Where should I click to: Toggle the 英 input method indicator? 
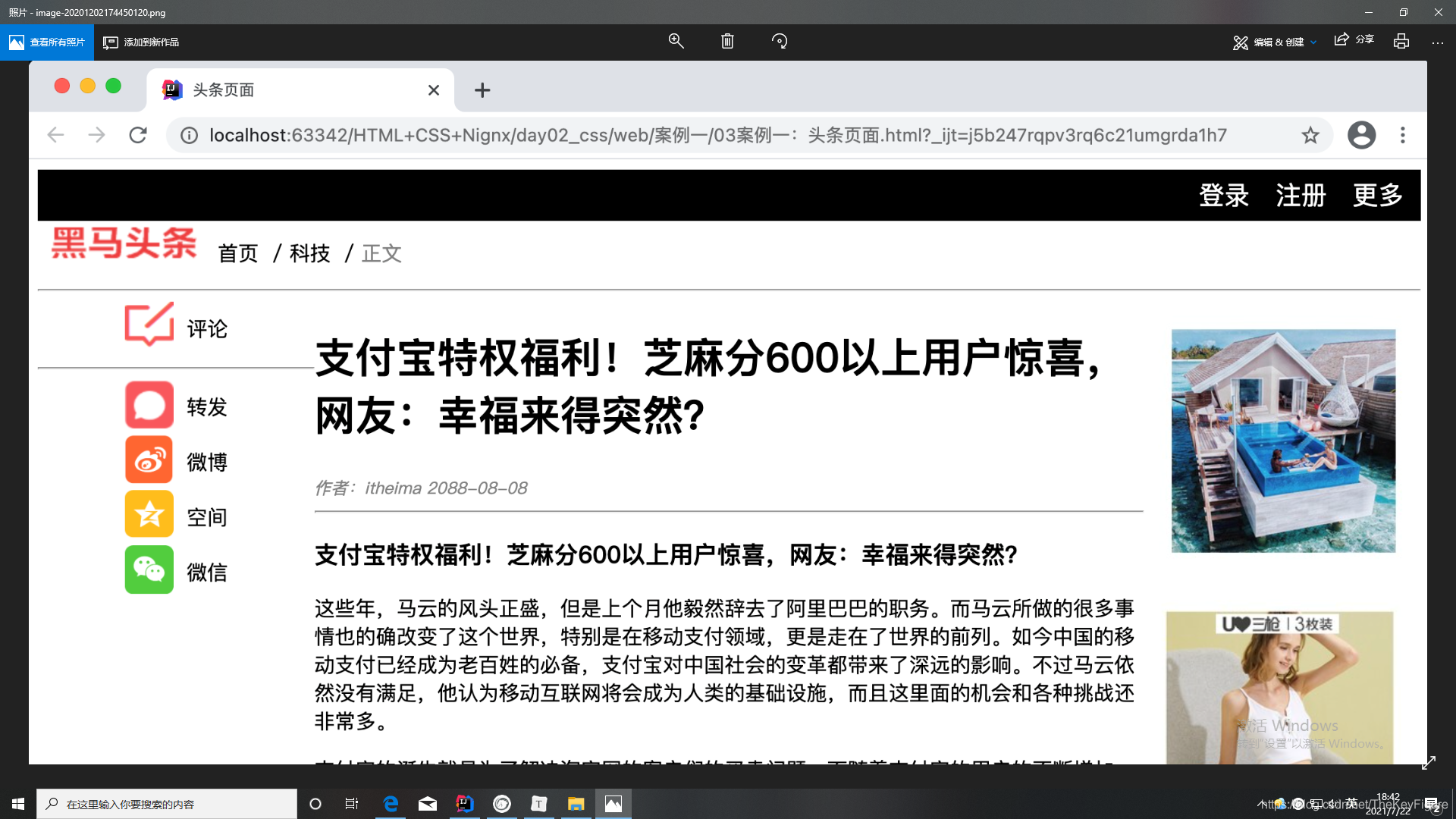tap(1351, 803)
